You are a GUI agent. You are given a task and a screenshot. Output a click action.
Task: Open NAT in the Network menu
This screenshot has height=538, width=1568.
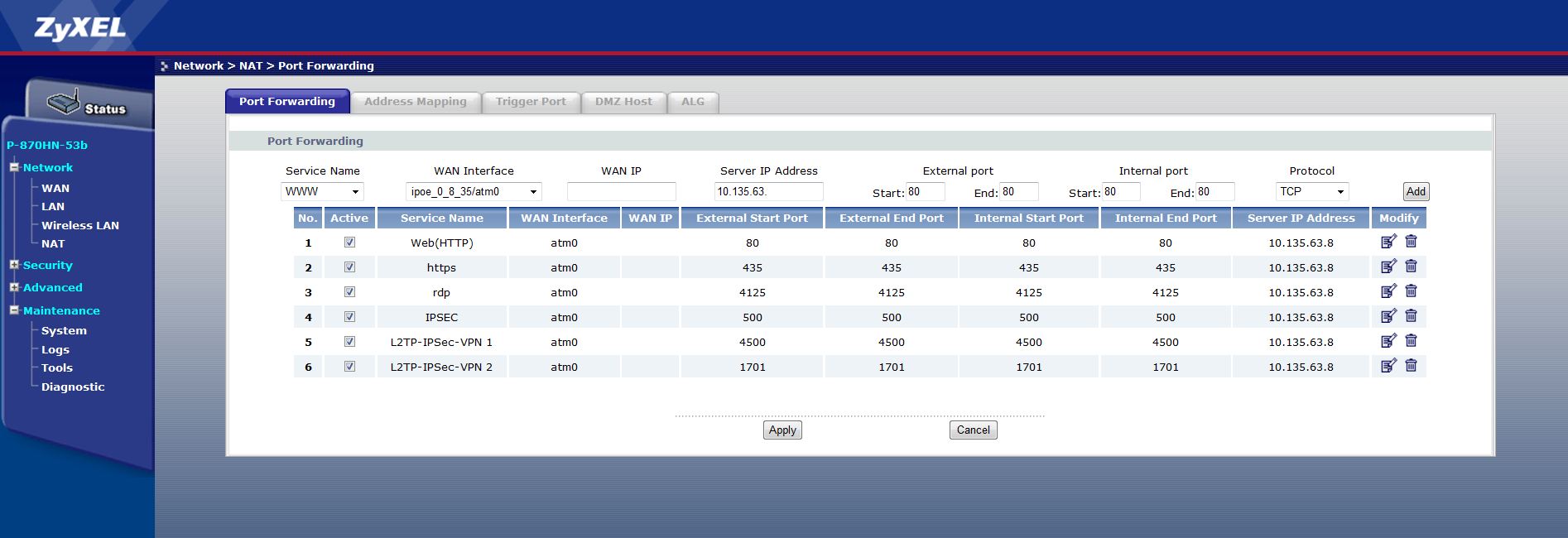[x=53, y=243]
